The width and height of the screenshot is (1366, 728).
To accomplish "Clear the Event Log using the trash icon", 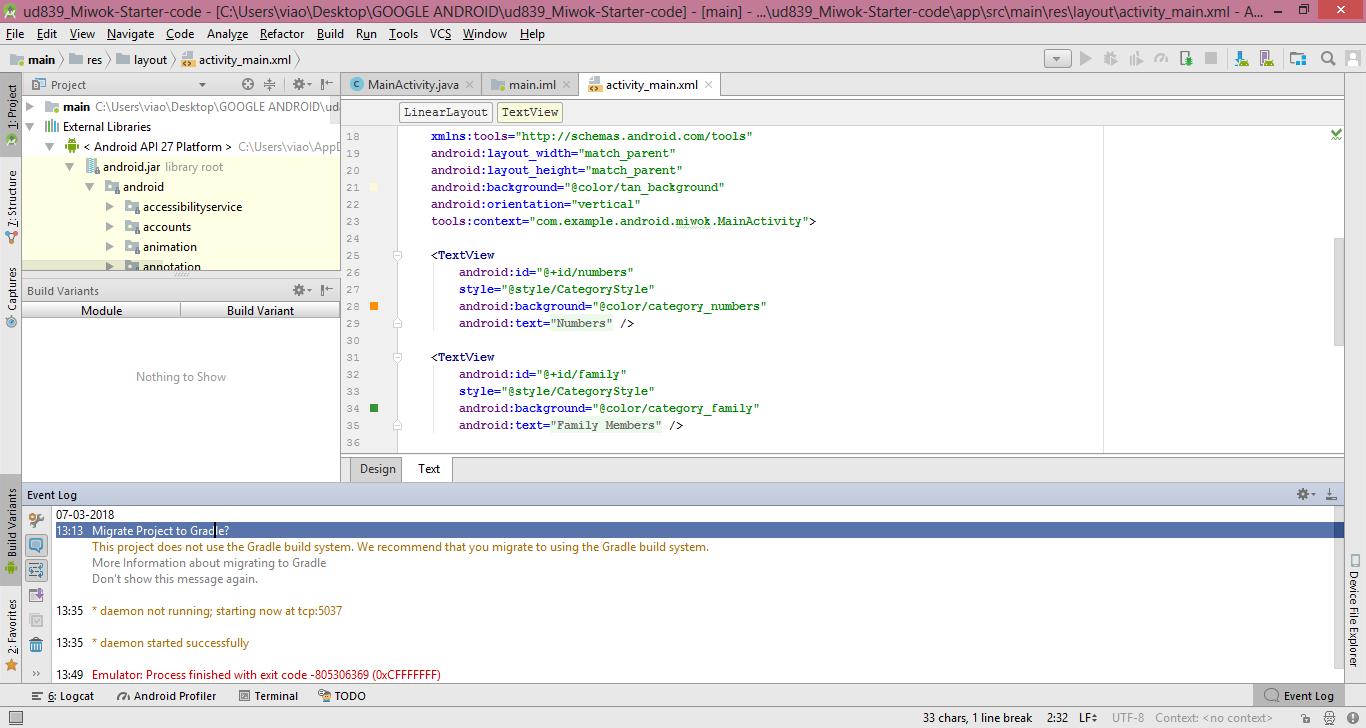I will click(x=37, y=644).
